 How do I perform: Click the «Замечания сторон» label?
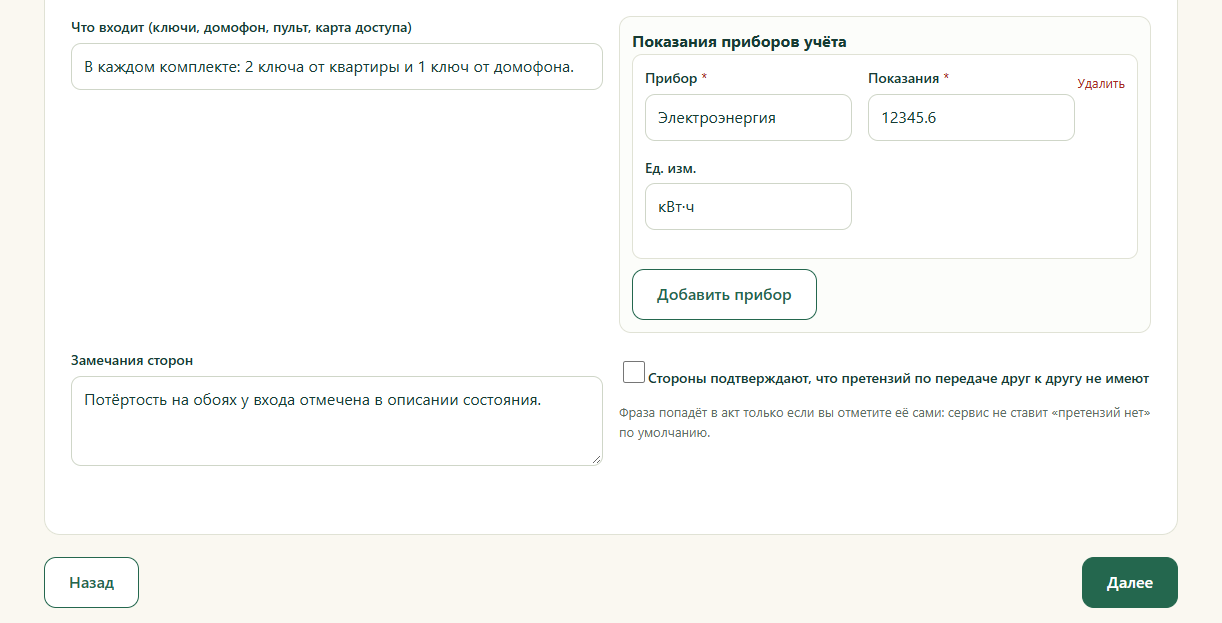[x=132, y=360]
